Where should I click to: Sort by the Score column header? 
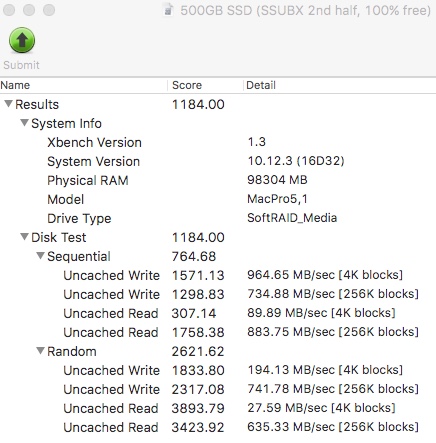tap(205, 85)
